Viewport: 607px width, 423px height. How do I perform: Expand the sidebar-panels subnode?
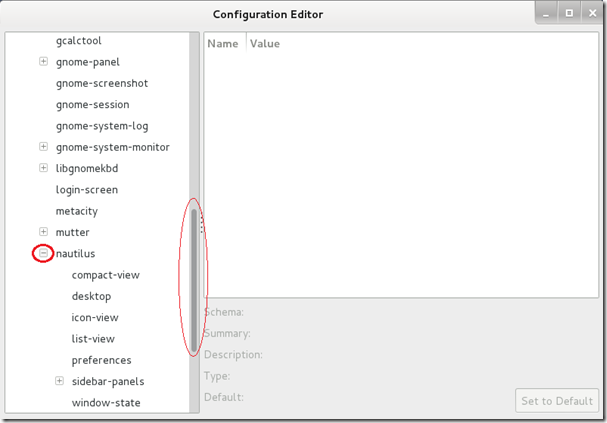click(59, 381)
